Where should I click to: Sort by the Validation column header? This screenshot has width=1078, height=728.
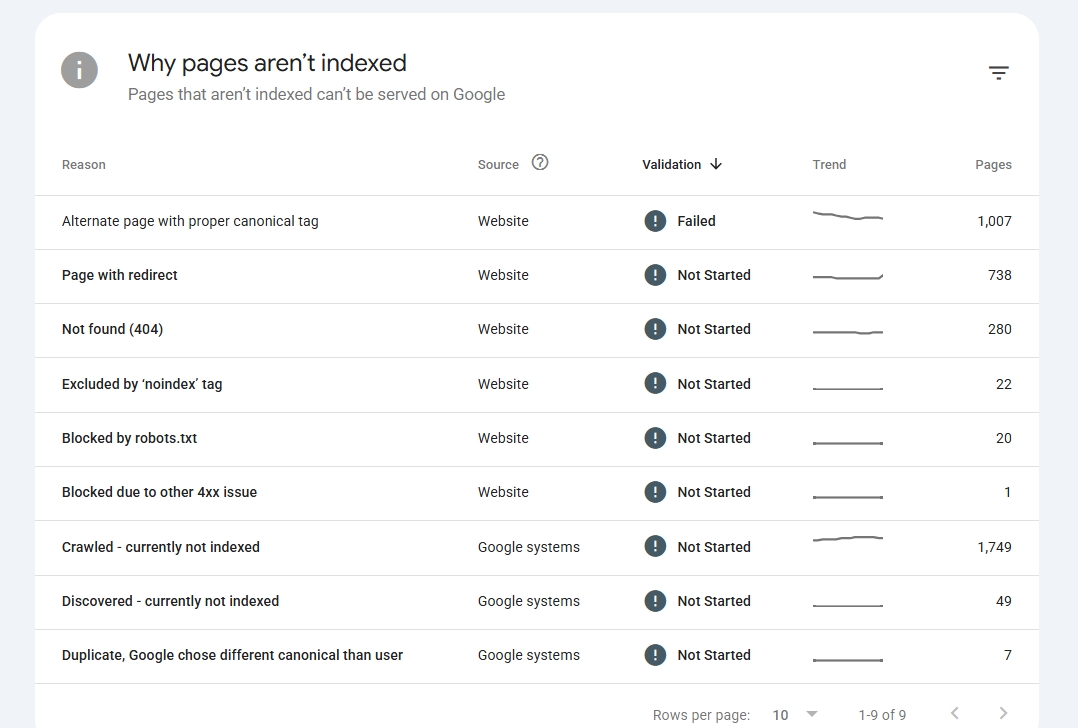pyautogui.click(x=672, y=164)
